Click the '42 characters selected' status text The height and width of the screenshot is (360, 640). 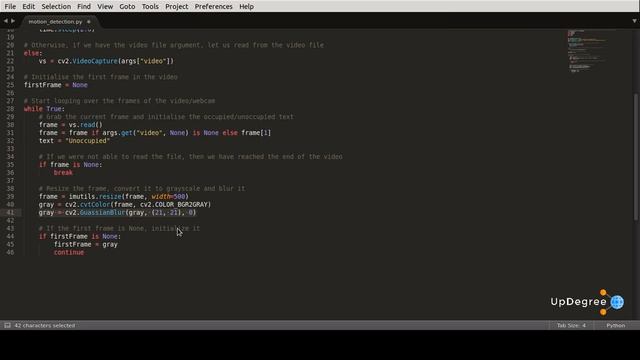[44, 325]
